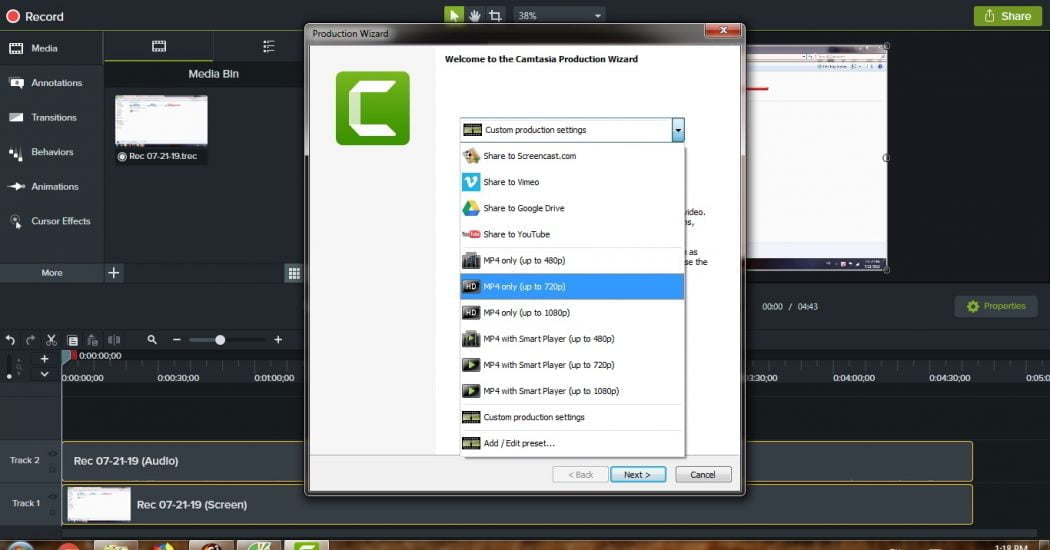Open the Annotations tab
The height and width of the screenshot is (550, 1050).
(51, 83)
